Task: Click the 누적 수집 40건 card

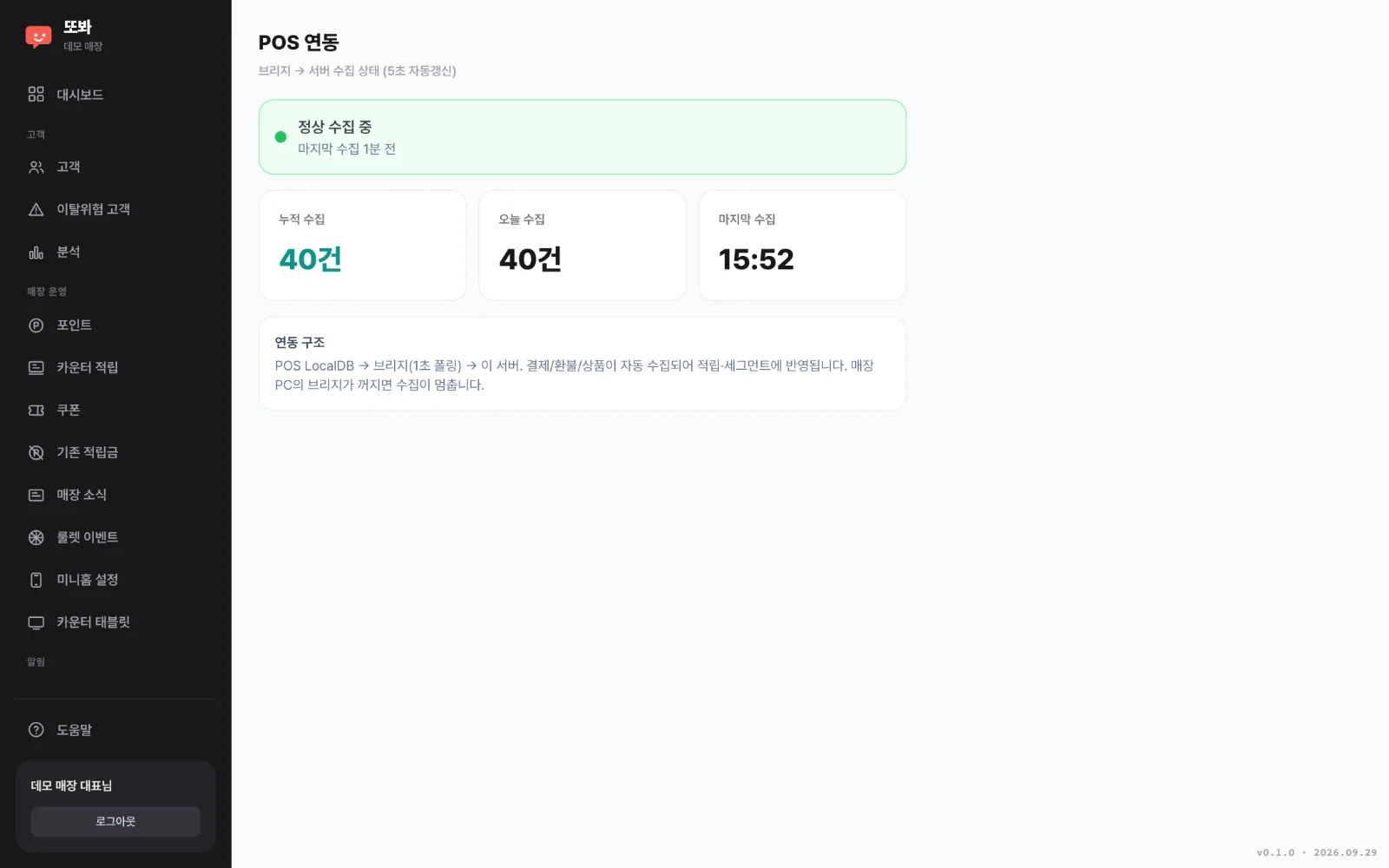Action: coord(363,246)
